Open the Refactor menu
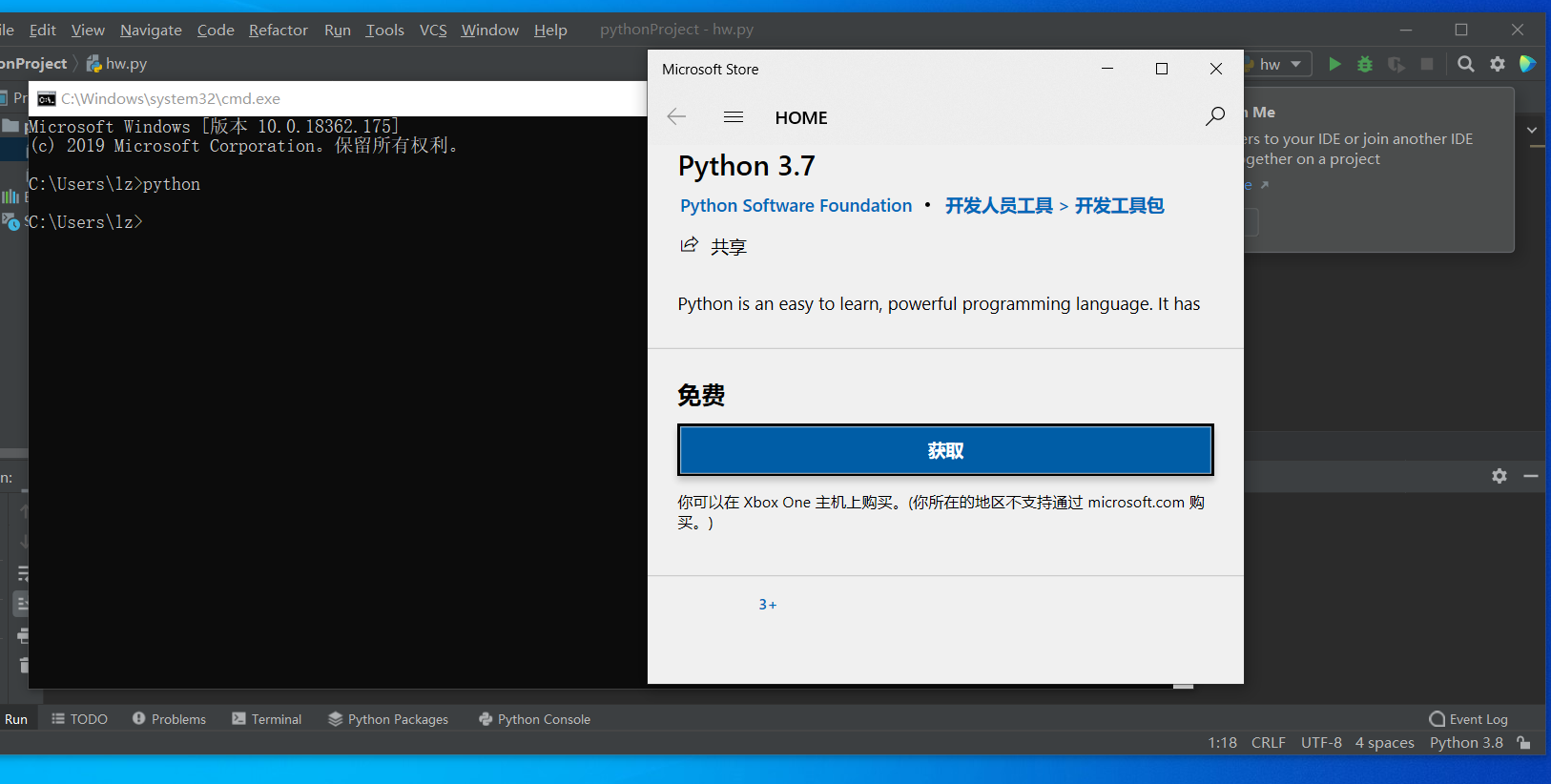 pyautogui.click(x=279, y=31)
